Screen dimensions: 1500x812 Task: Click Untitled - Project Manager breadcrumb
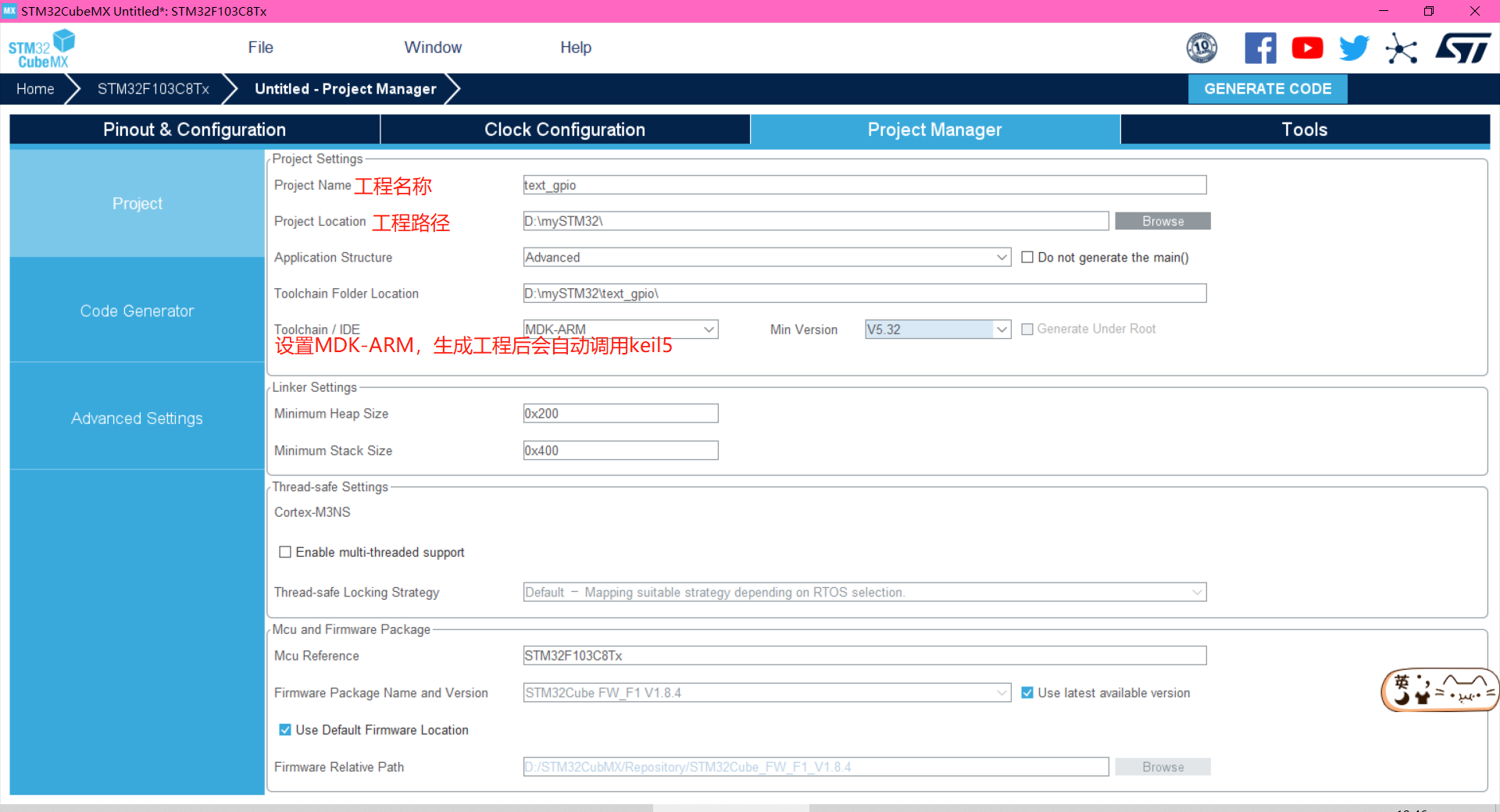click(x=345, y=89)
